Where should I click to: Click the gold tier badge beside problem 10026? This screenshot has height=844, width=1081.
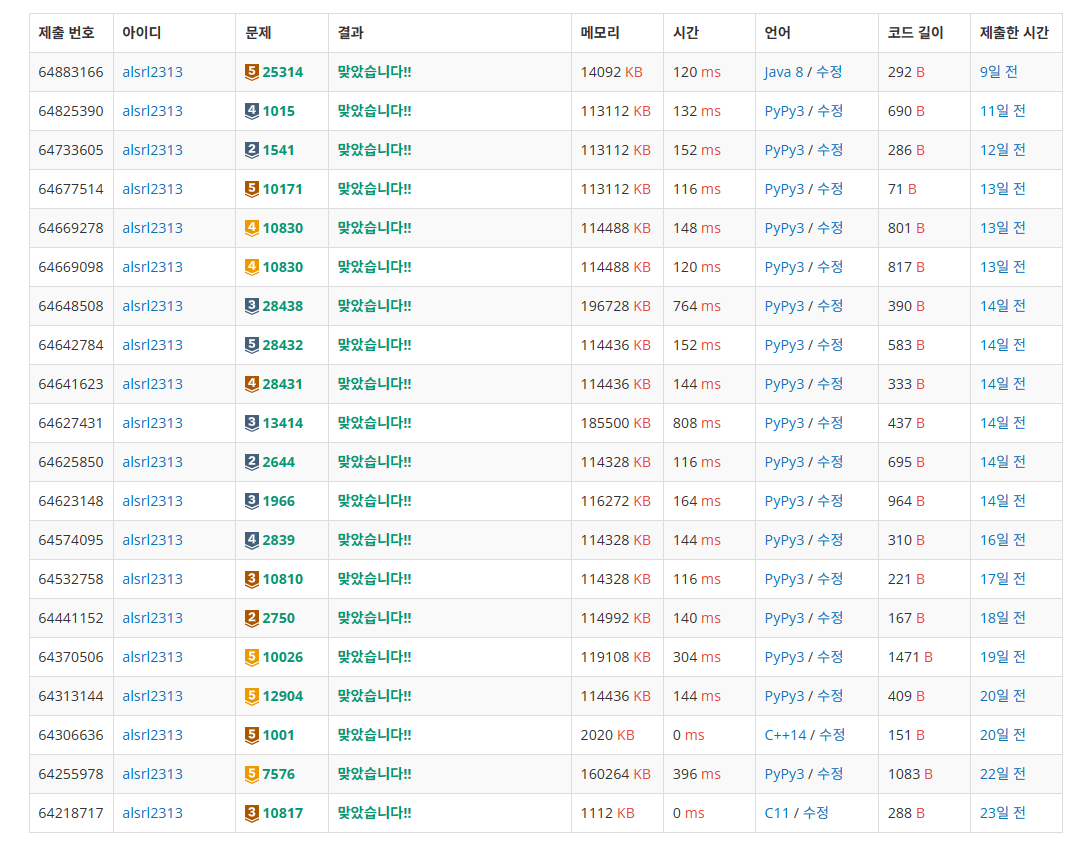tap(252, 657)
